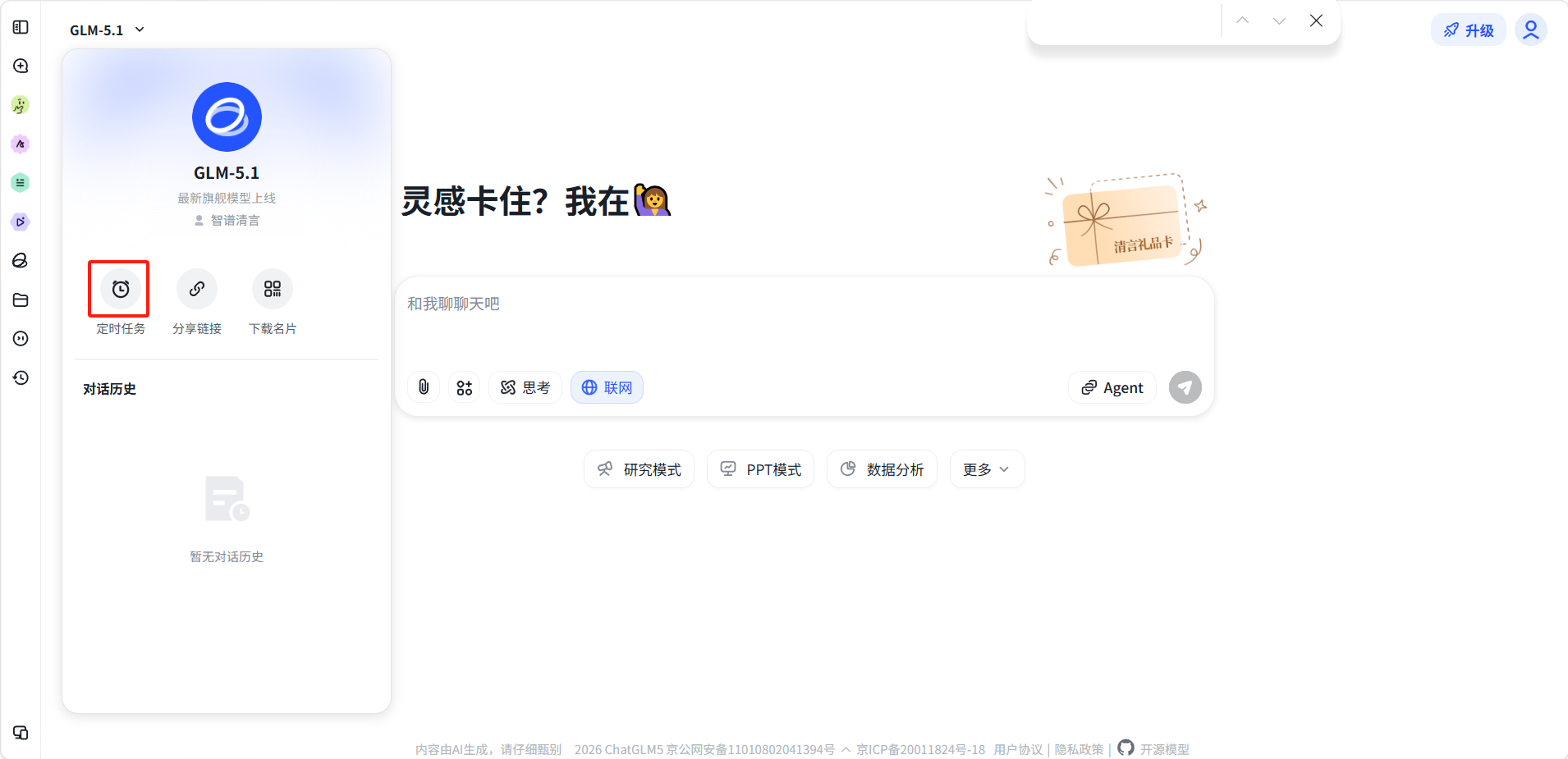Click the 灵感卡住？我在 headline
Viewport: 1568px width, 759px height.
(536, 201)
